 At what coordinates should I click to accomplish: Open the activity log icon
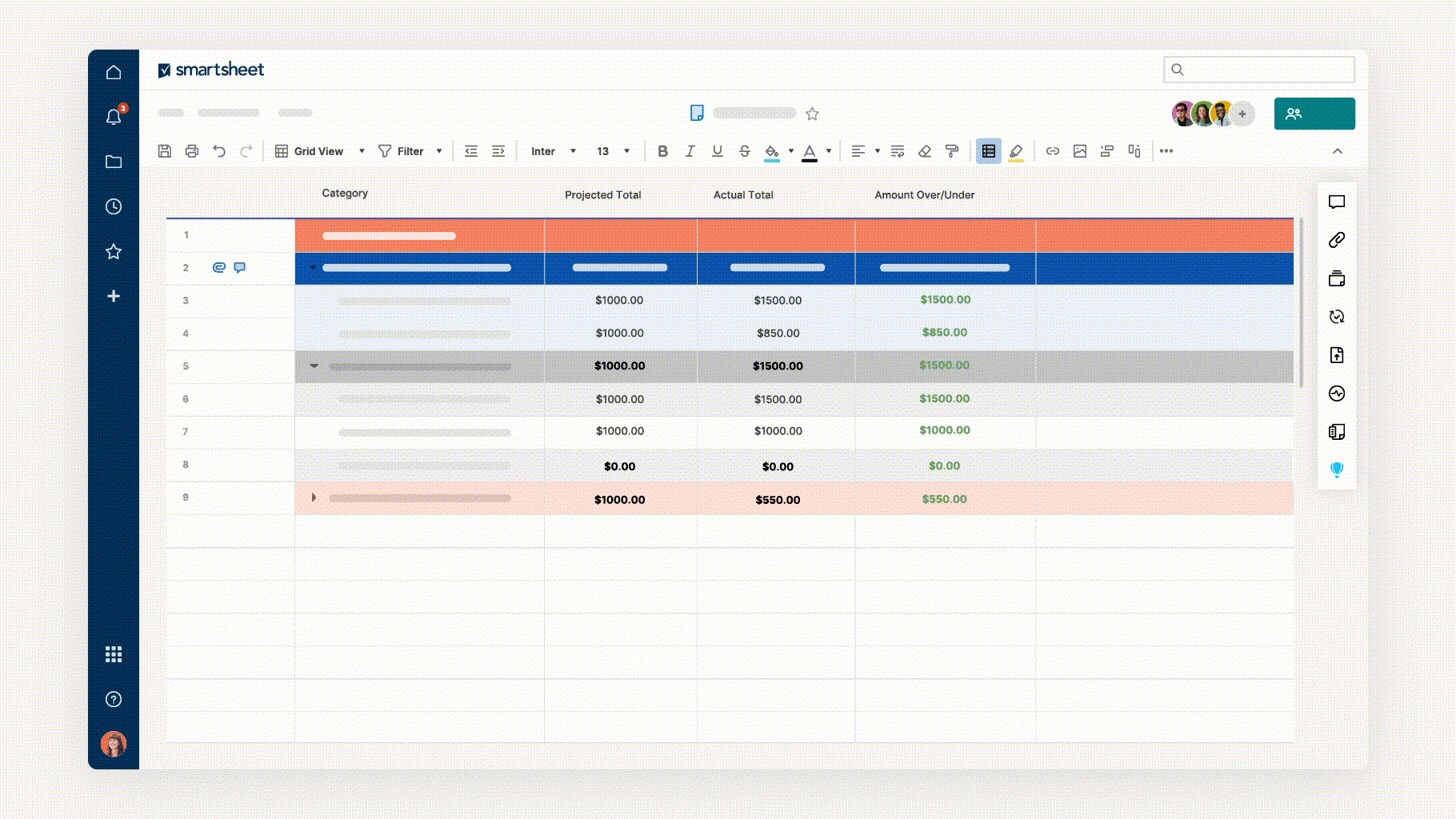(x=1336, y=394)
